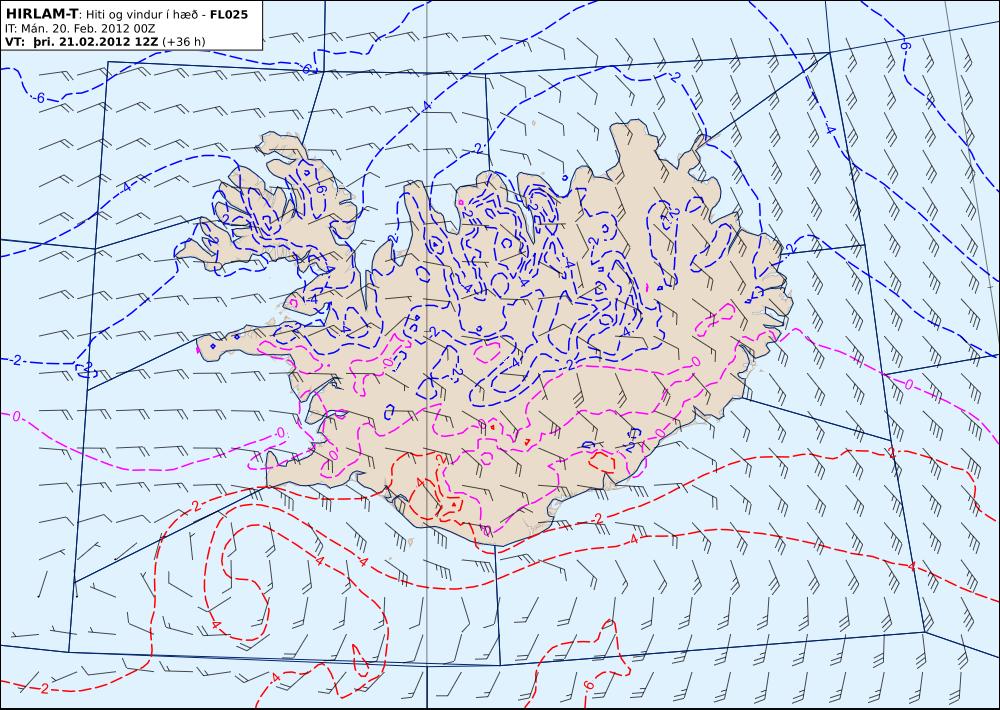
Task: Click the "FL025" flight level label
Action: (228, 14)
